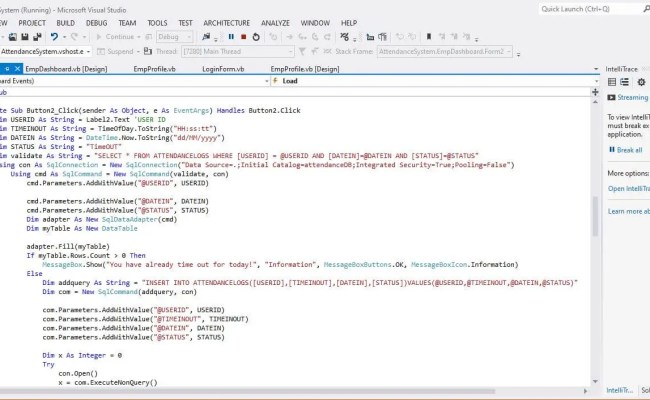Open the HELP menu
This screenshot has height=400, width=650.
(x=349, y=23)
